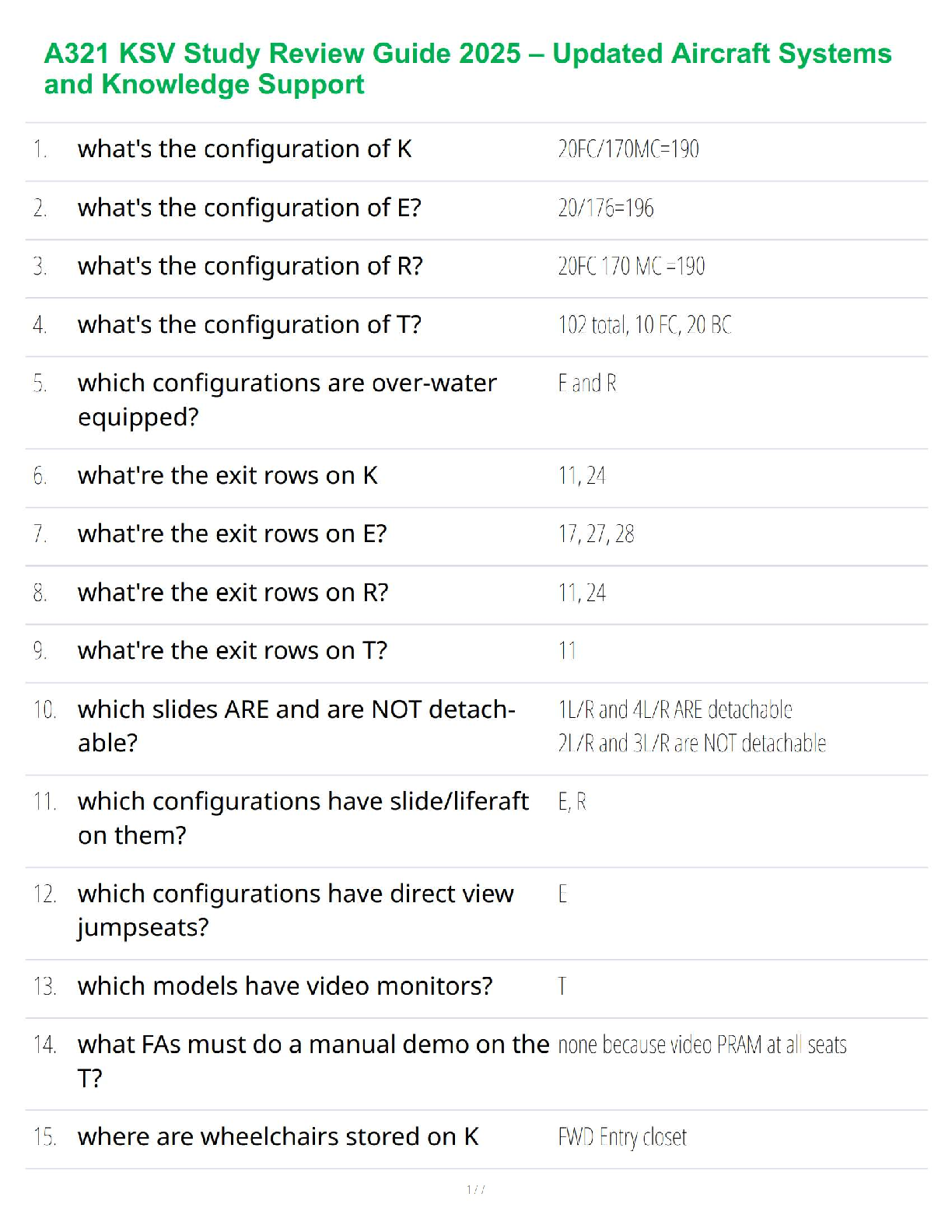Click question "what're the exit rows on R?"

click(x=233, y=593)
